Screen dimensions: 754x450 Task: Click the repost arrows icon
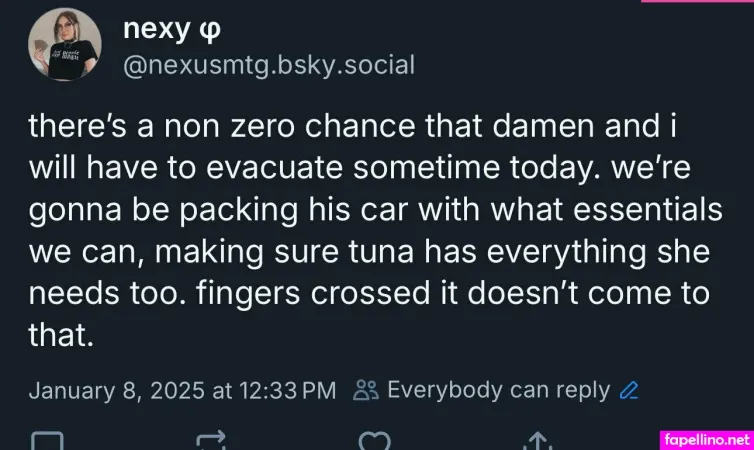(x=212, y=440)
